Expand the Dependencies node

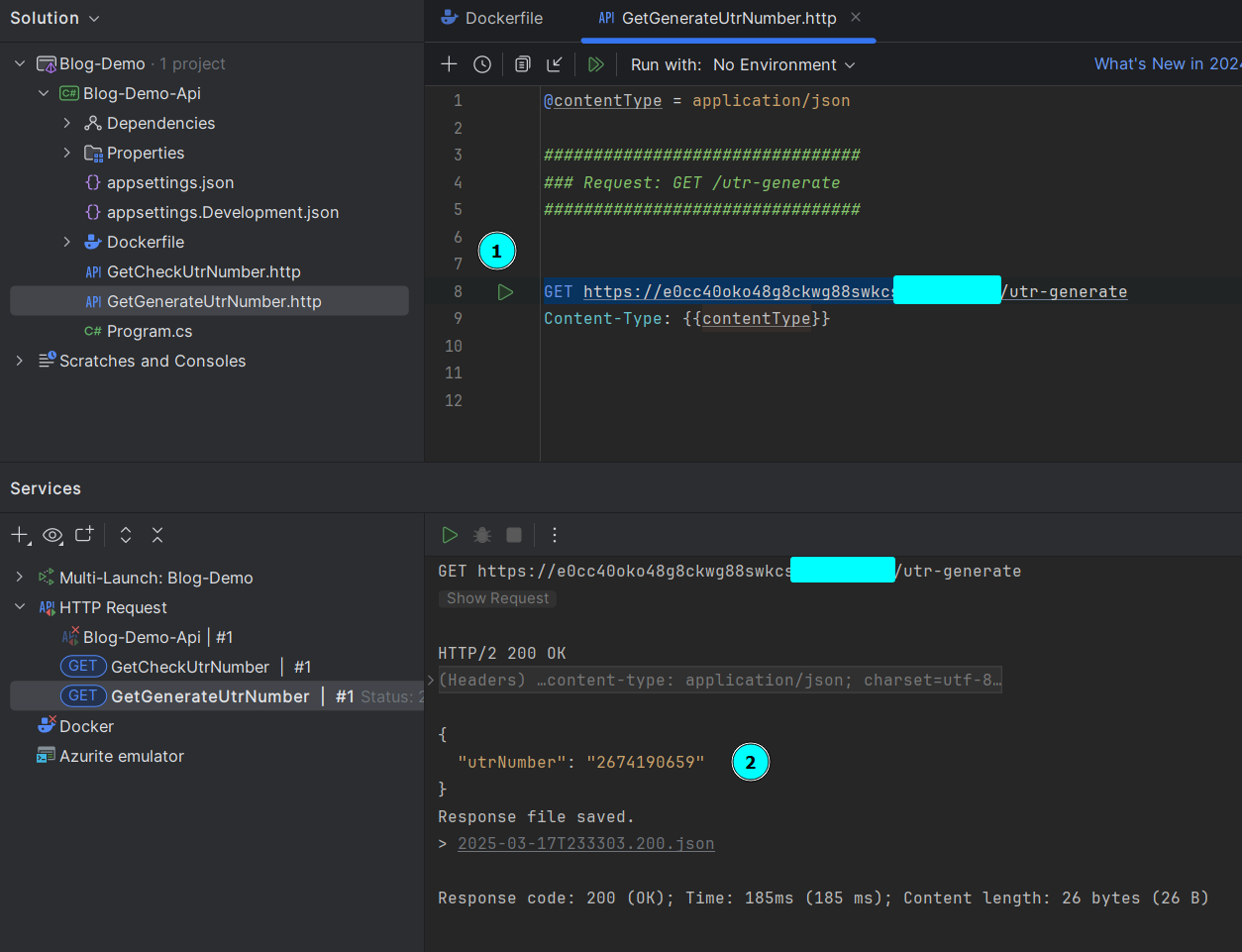pyautogui.click(x=66, y=123)
